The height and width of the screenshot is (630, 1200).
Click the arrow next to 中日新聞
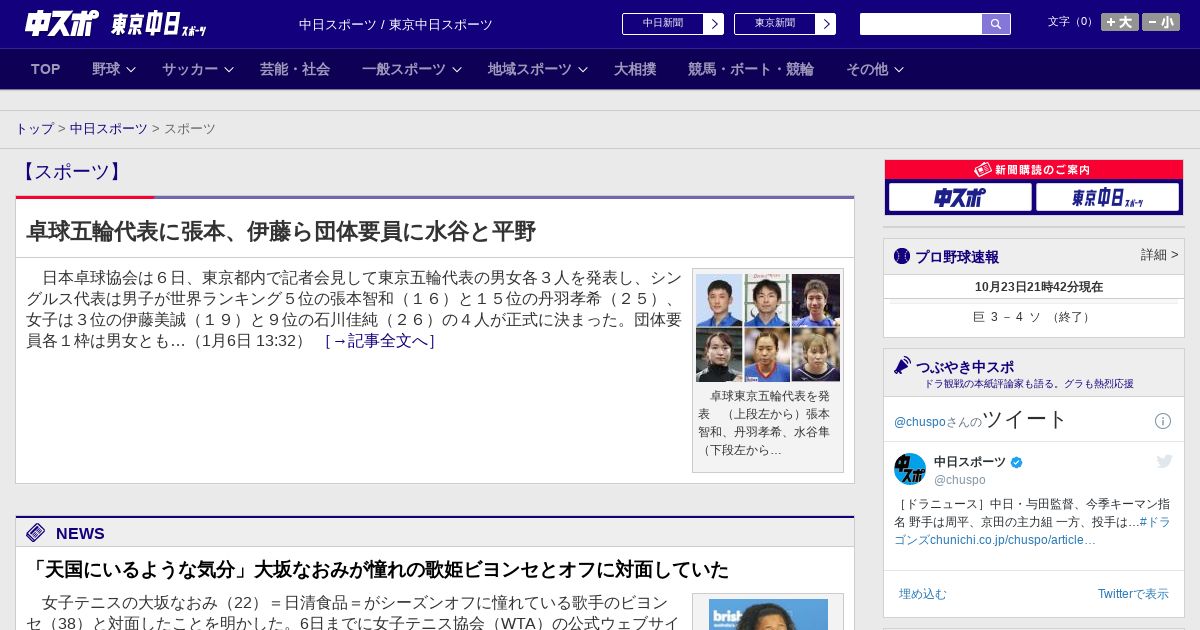point(714,24)
